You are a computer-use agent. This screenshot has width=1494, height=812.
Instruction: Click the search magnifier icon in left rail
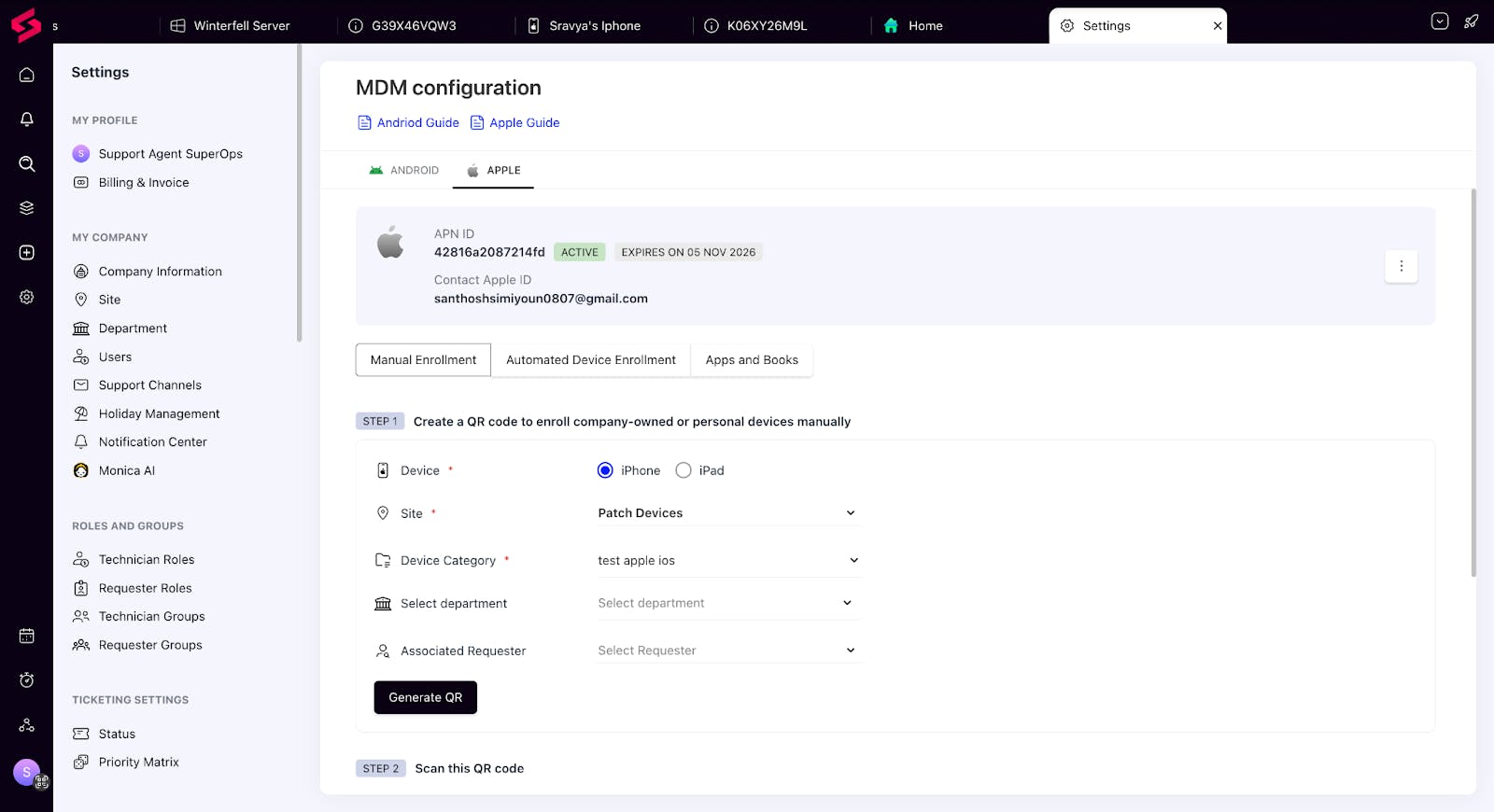tap(27, 164)
